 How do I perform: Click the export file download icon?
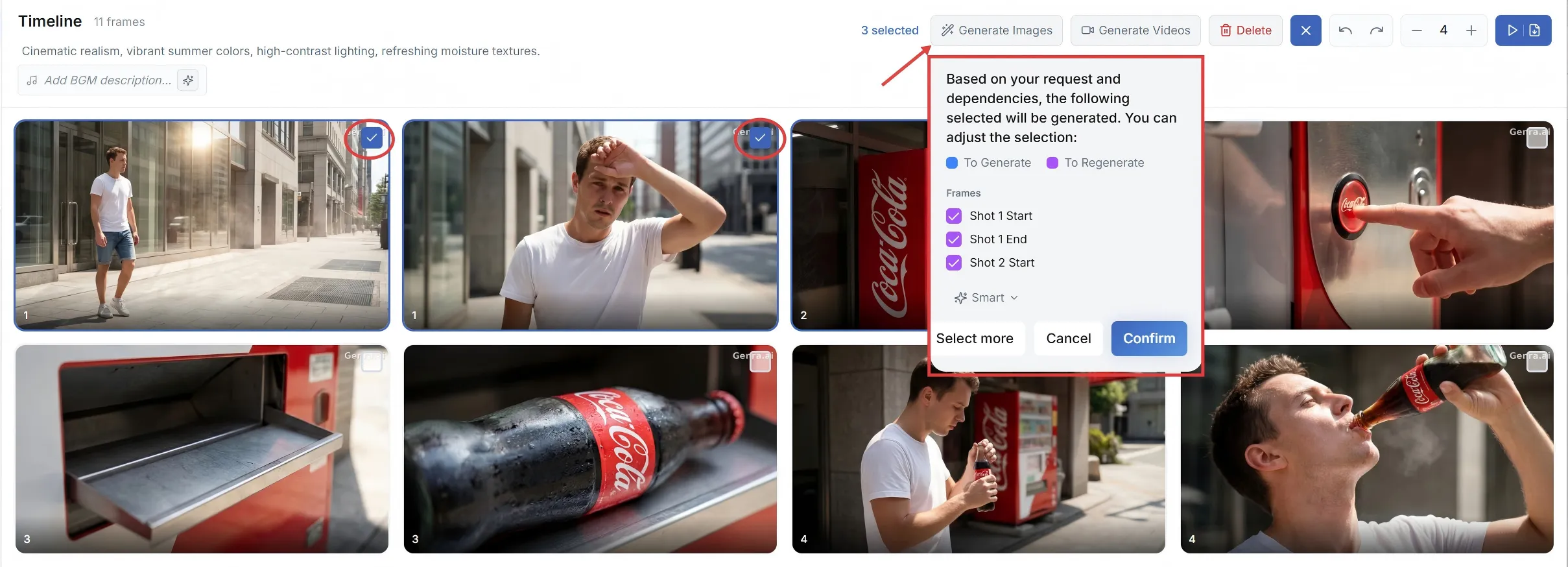pos(1535,30)
